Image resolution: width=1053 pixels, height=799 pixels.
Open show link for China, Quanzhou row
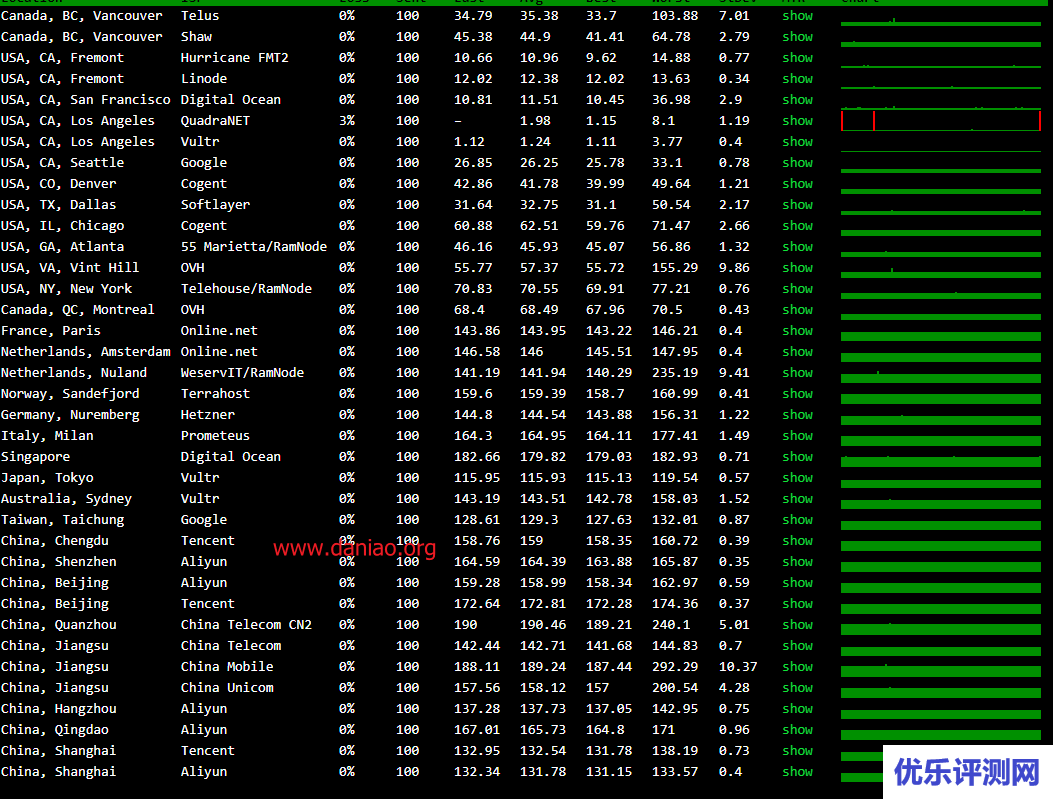pyautogui.click(x=797, y=625)
